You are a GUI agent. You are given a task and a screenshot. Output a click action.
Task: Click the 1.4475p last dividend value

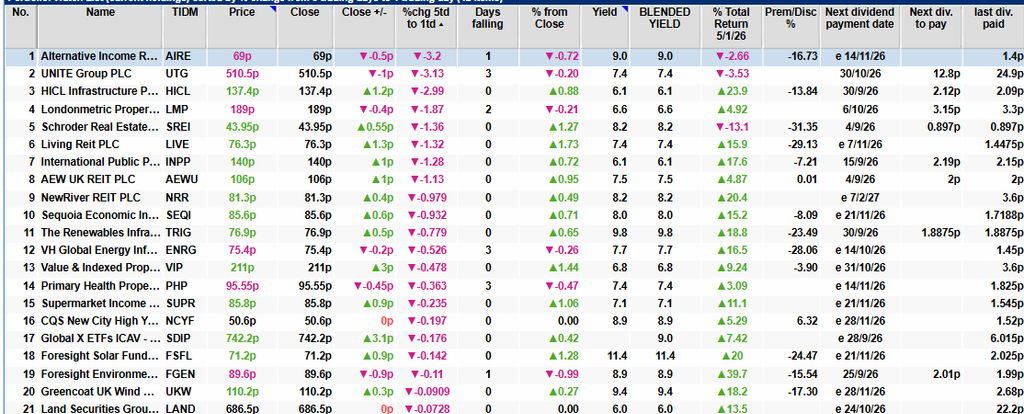[x=1004, y=144]
